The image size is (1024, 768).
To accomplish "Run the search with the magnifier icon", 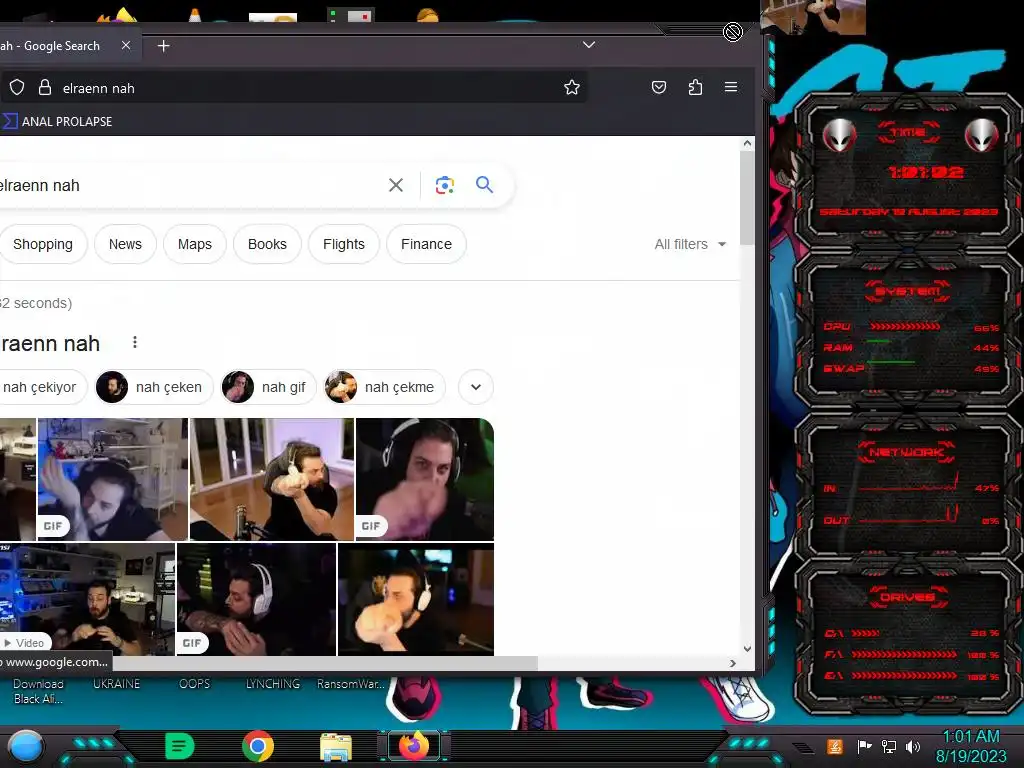I will tap(484, 185).
